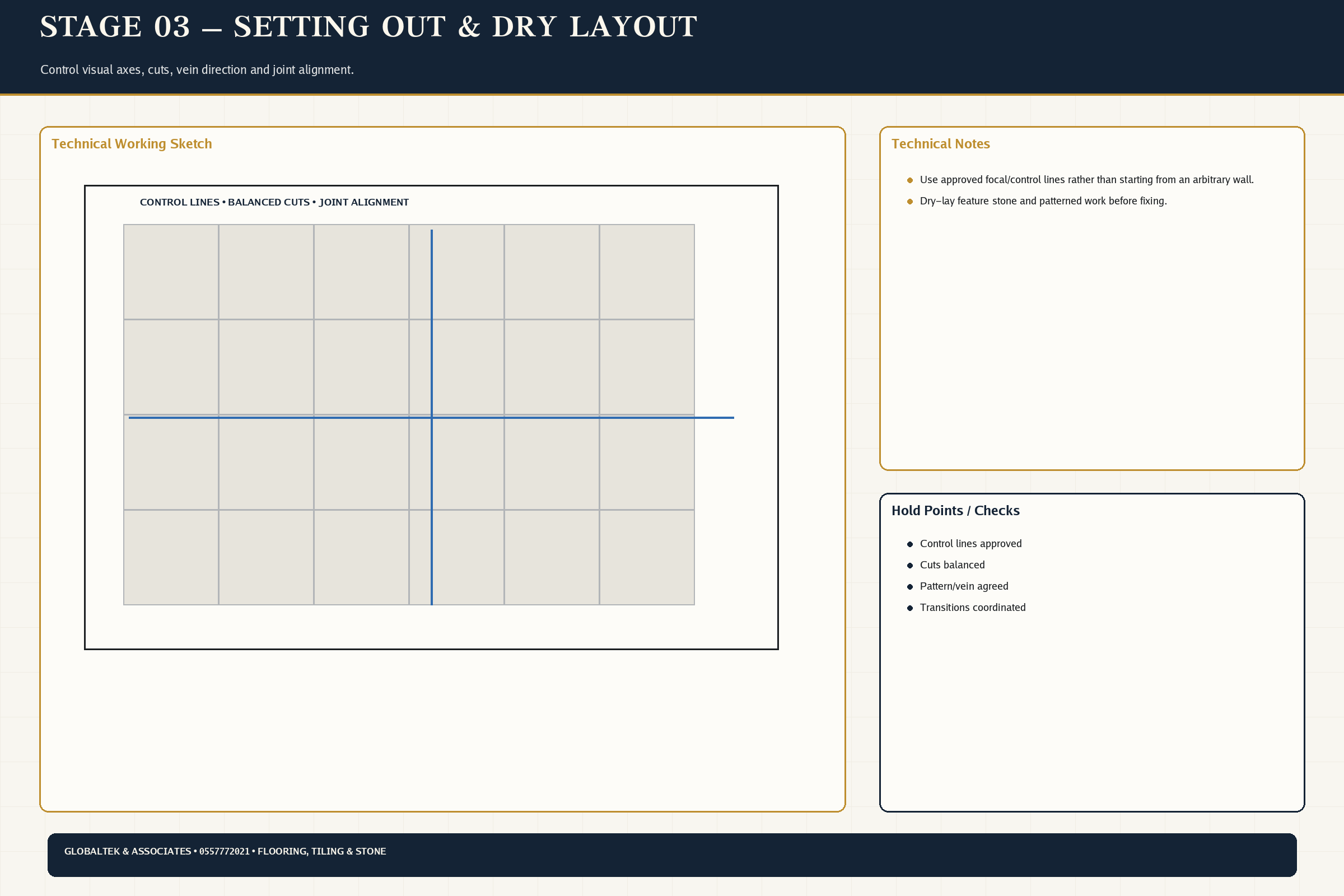Select the note about approved focal/control lines
Viewport: 1344px width, 896px height.
[x=1086, y=179]
